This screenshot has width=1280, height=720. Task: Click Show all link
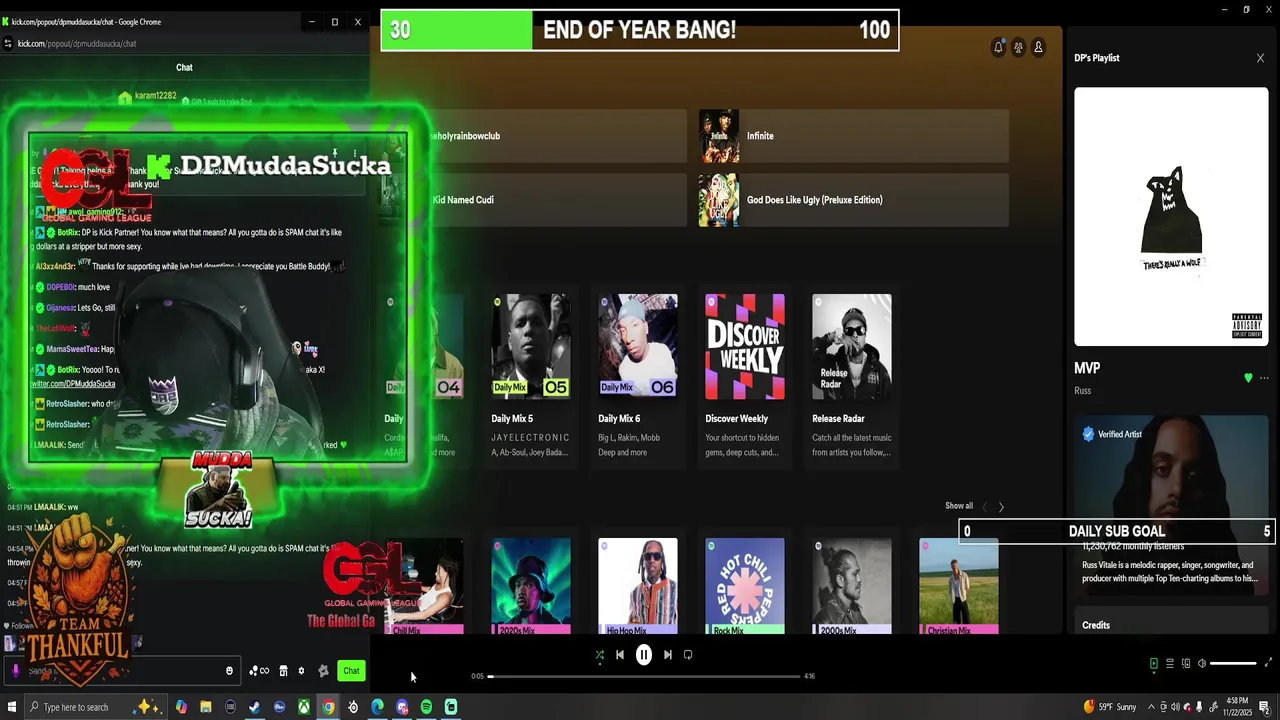959,506
